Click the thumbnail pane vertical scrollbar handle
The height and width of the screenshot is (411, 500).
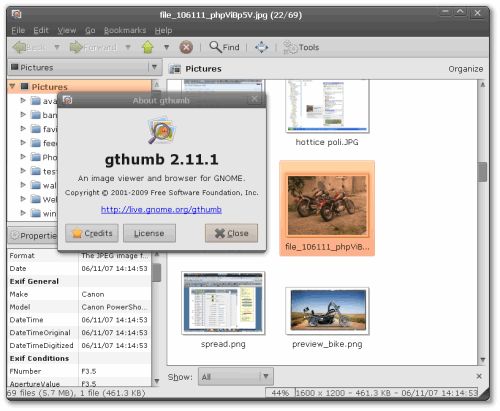tap(482, 172)
